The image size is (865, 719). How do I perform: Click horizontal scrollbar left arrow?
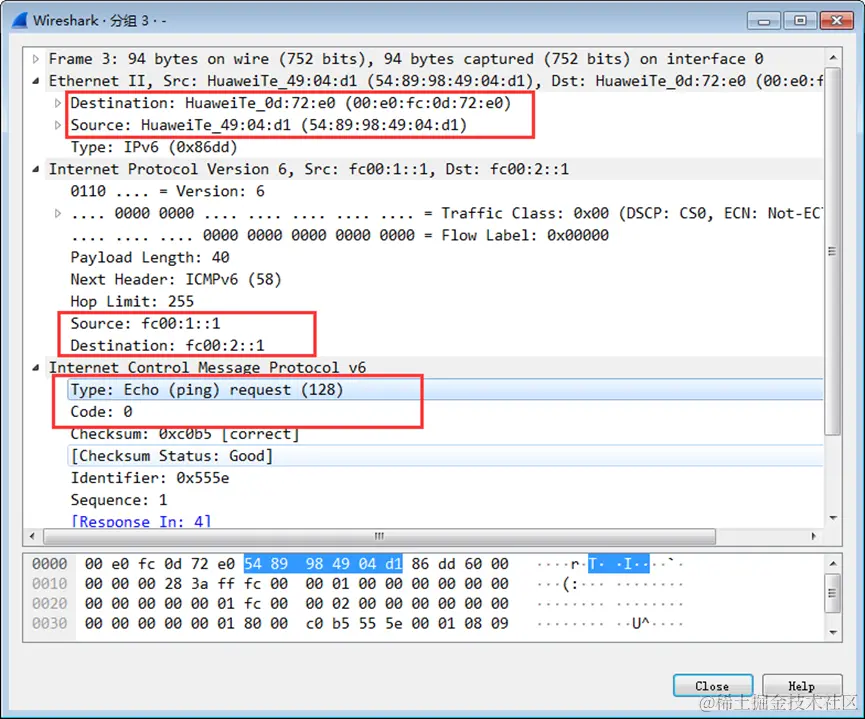tap(32, 536)
